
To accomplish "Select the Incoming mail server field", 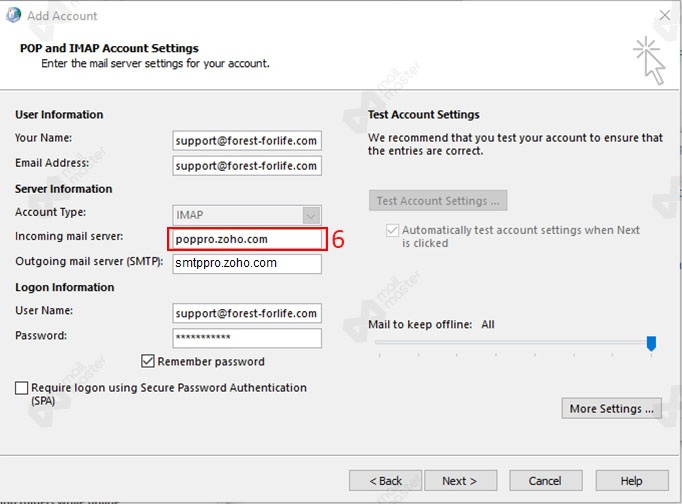I will tap(246, 240).
